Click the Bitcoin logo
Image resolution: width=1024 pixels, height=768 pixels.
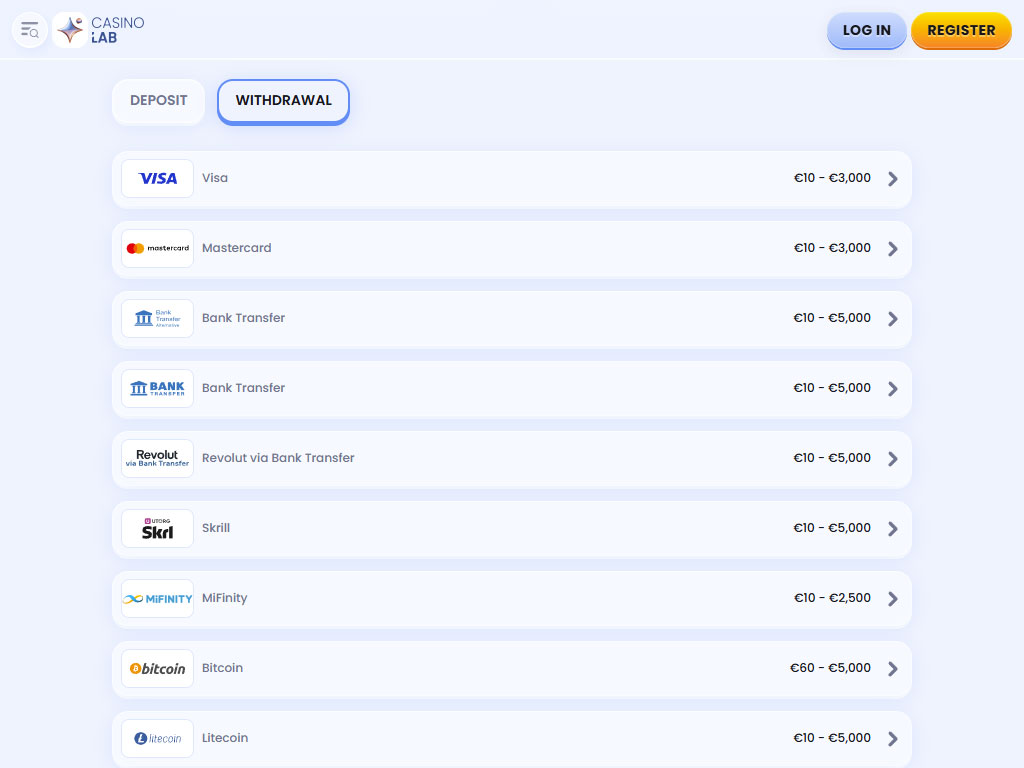pyautogui.click(x=157, y=668)
